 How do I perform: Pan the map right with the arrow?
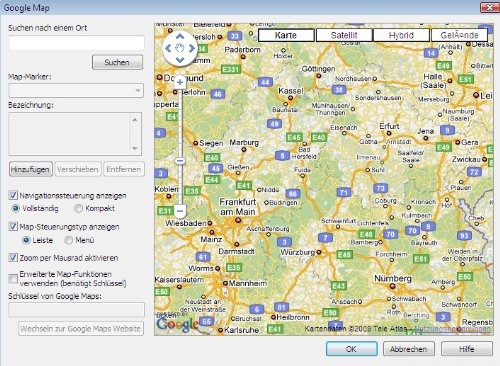click(x=192, y=48)
